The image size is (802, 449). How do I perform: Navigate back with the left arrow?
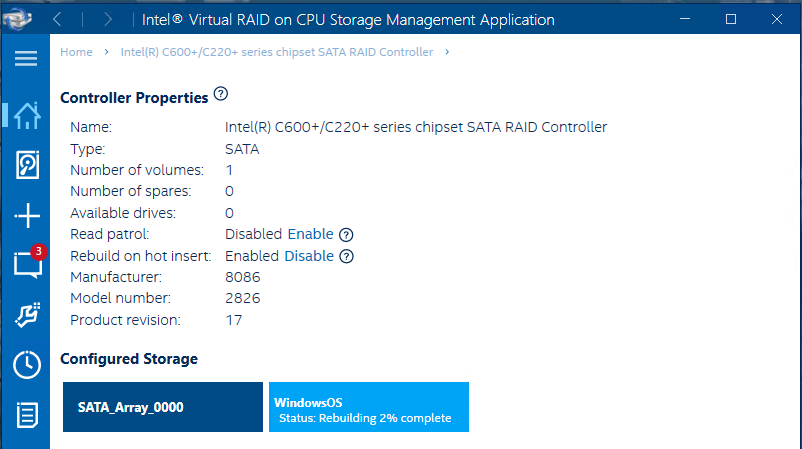57,19
